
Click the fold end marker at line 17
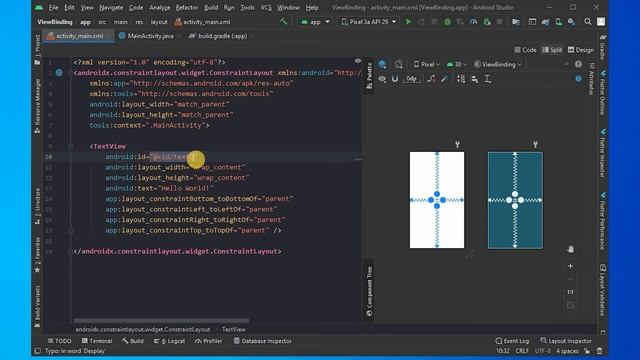tap(71, 230)
